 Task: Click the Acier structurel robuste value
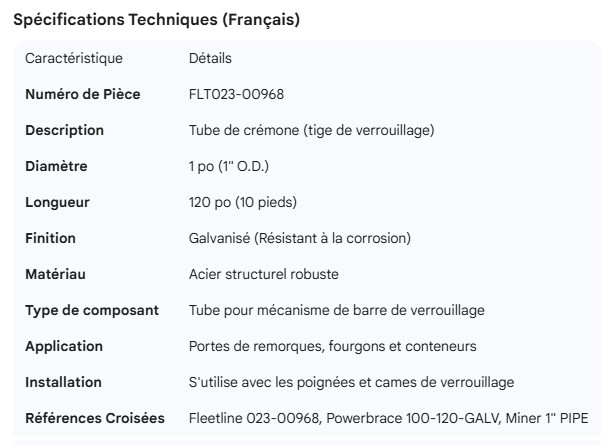click(x=257, y=274)
